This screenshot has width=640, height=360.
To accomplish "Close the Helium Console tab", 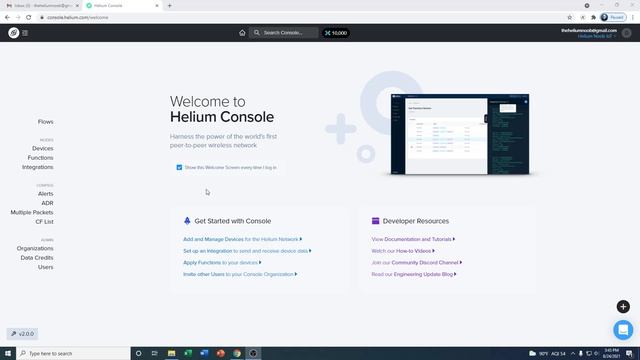I will click(x=157, y=6).
